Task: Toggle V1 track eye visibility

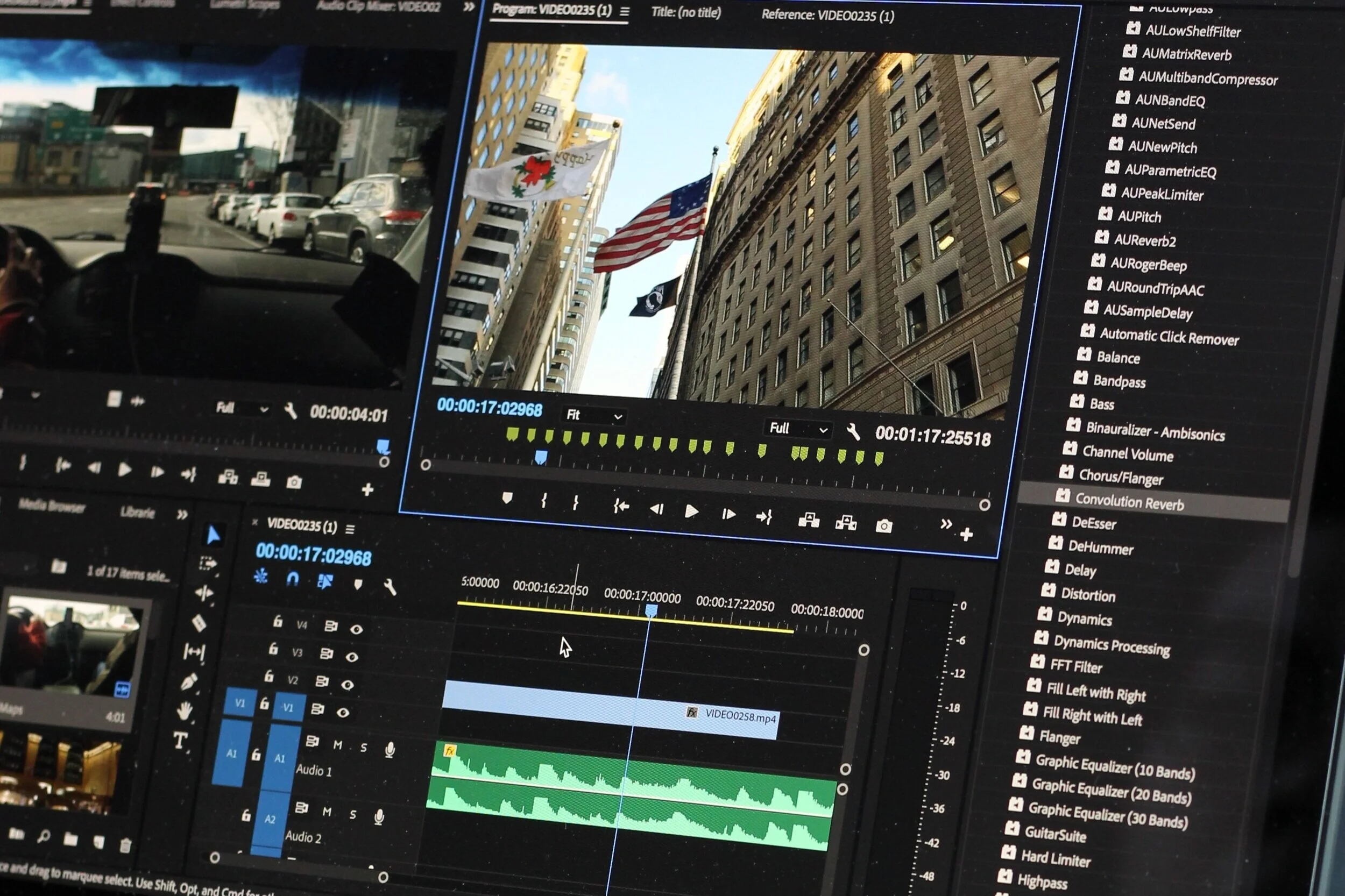Action: 343,713
